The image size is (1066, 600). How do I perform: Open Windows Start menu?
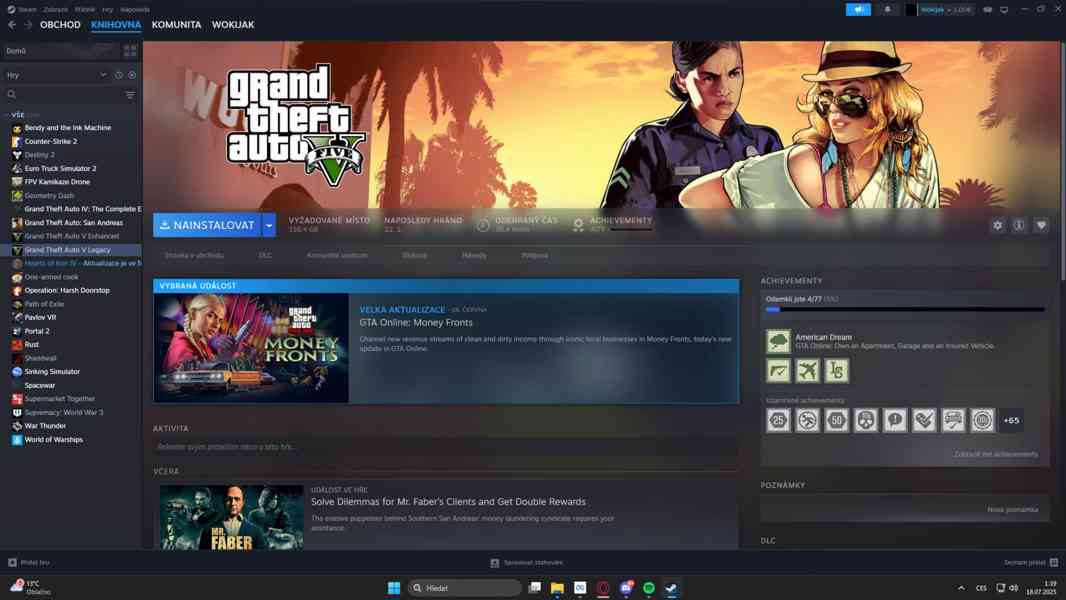[x=394, y=588]
